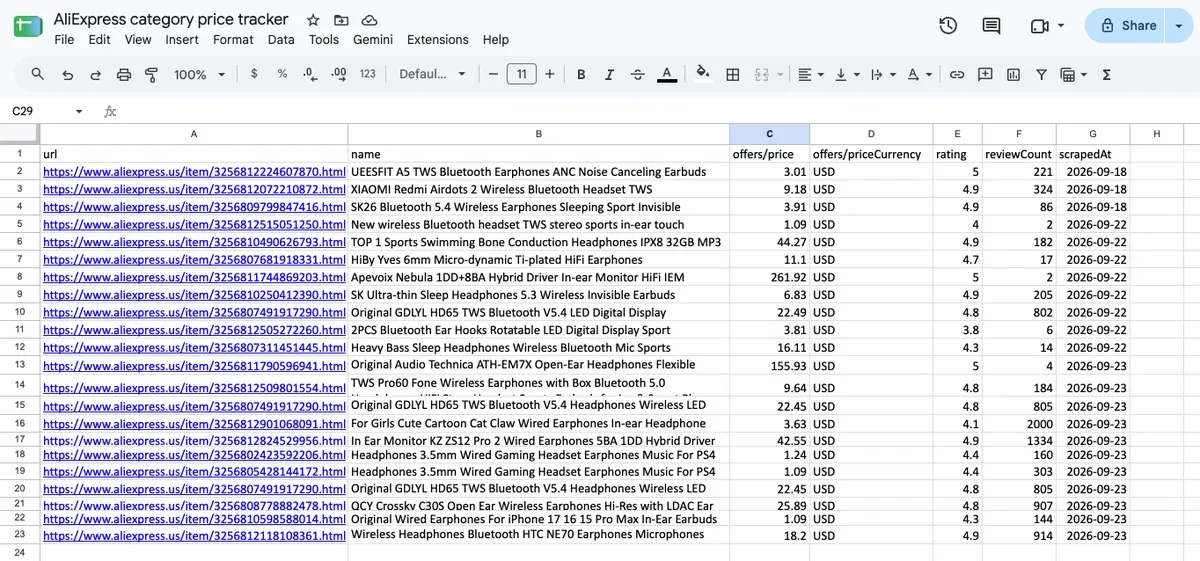Insert link icon

click(x=957, y=74)
